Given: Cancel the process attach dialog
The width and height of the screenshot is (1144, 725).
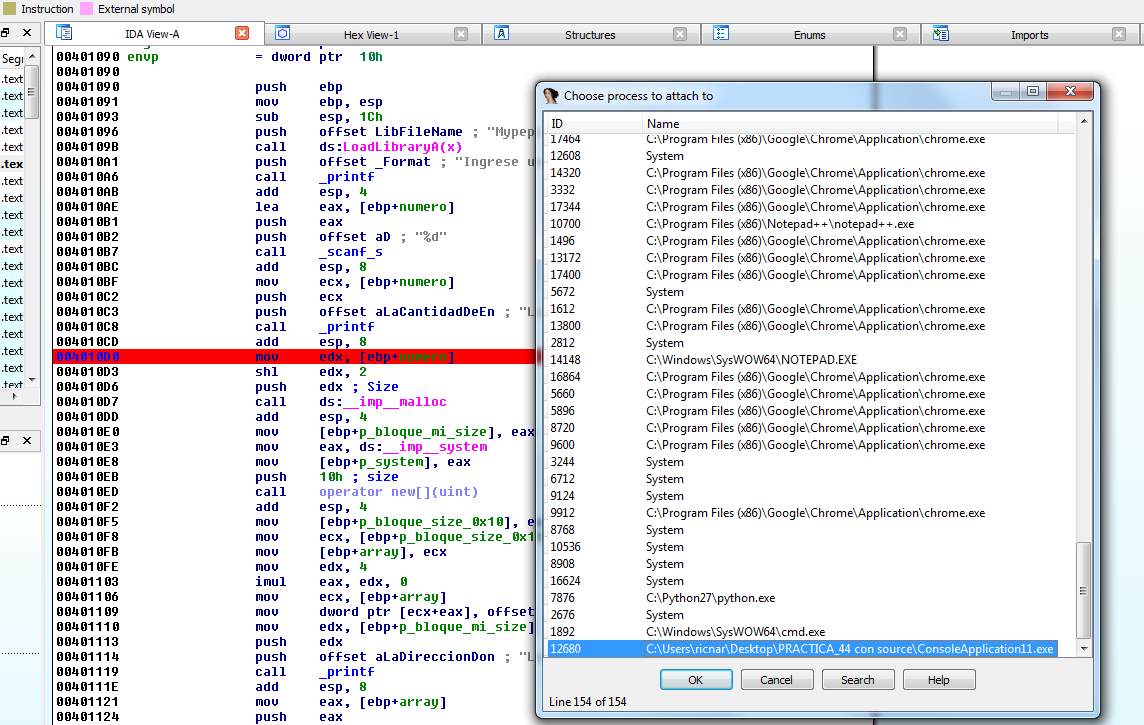Looking at the screenshot, I should tap(776, 680).
